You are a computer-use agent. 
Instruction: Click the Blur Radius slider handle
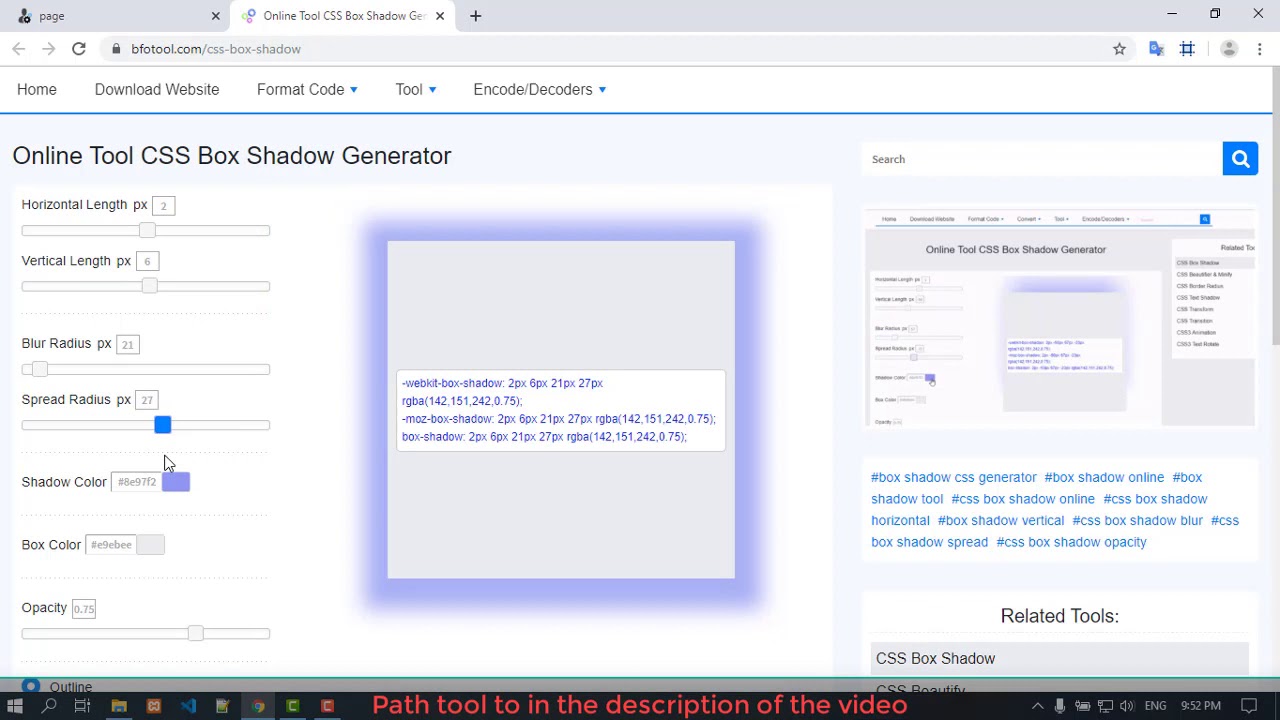pos(40,369)
